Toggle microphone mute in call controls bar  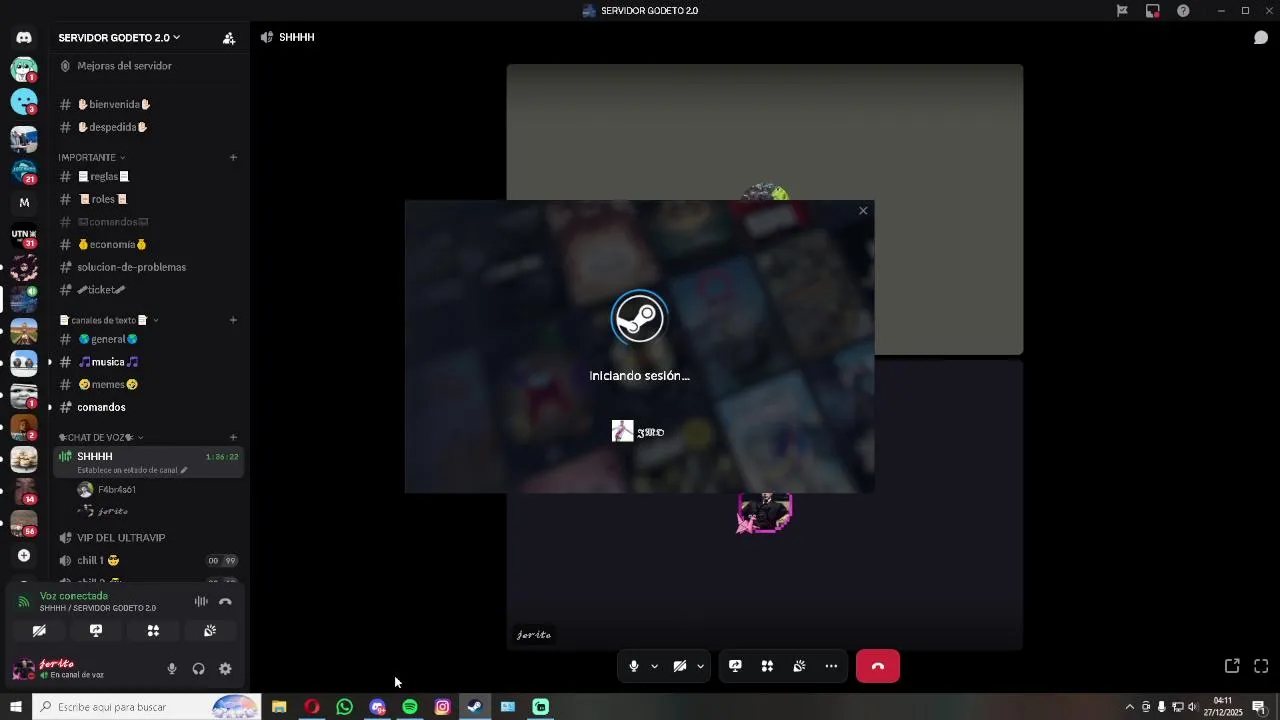click(634, 666)
